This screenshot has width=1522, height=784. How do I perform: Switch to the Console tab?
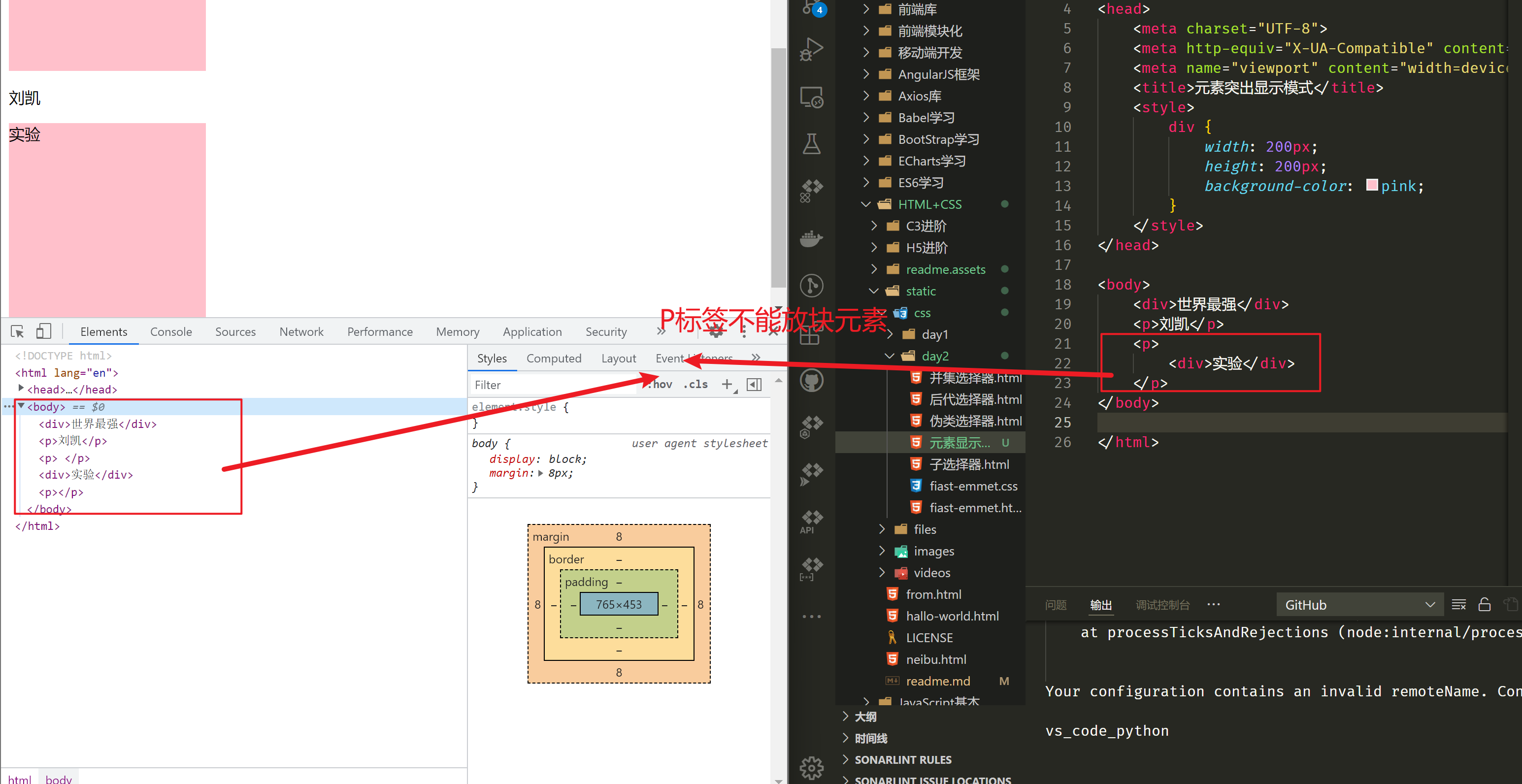(171, 331)
